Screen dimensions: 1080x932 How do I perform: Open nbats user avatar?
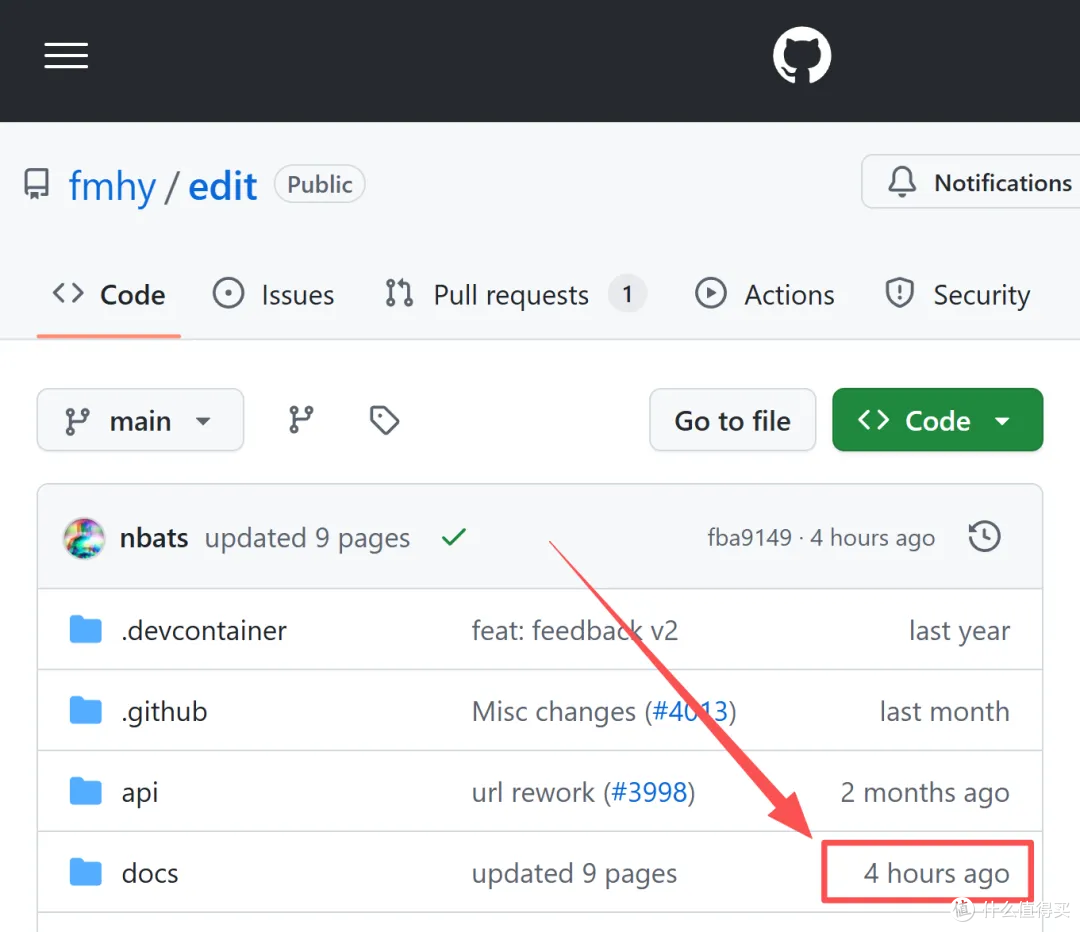(x=84, y=538)
